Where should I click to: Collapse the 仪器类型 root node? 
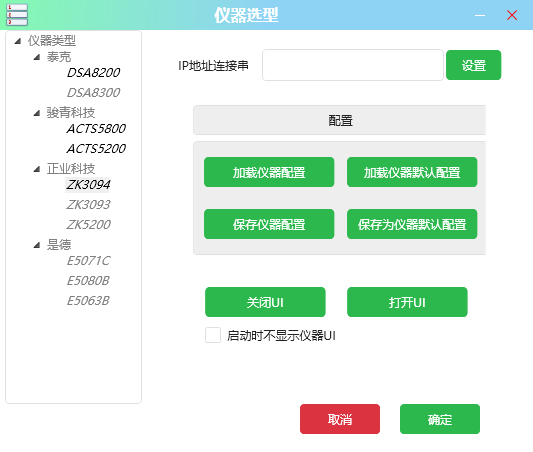click(x=18, y=41)
